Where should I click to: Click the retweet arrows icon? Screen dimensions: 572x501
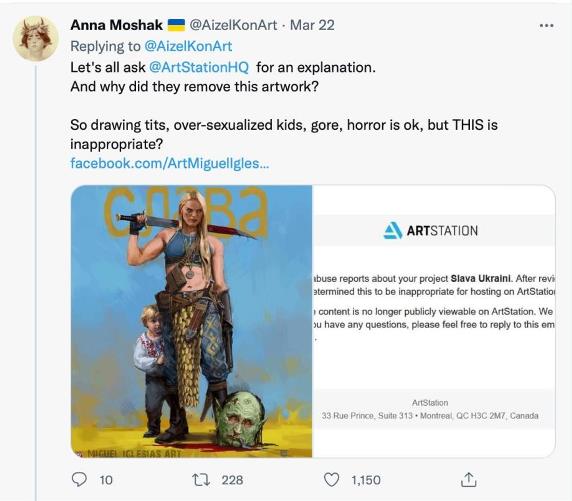201,480
